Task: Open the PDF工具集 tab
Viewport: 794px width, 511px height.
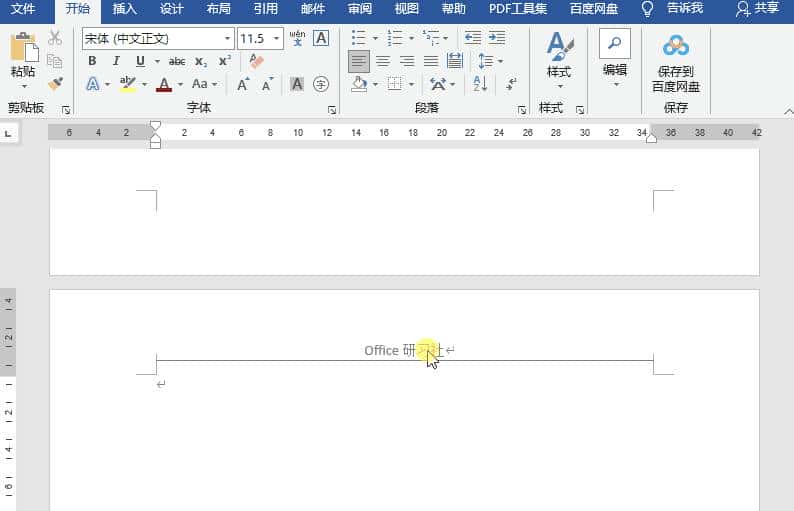Action: click(518, 9)
